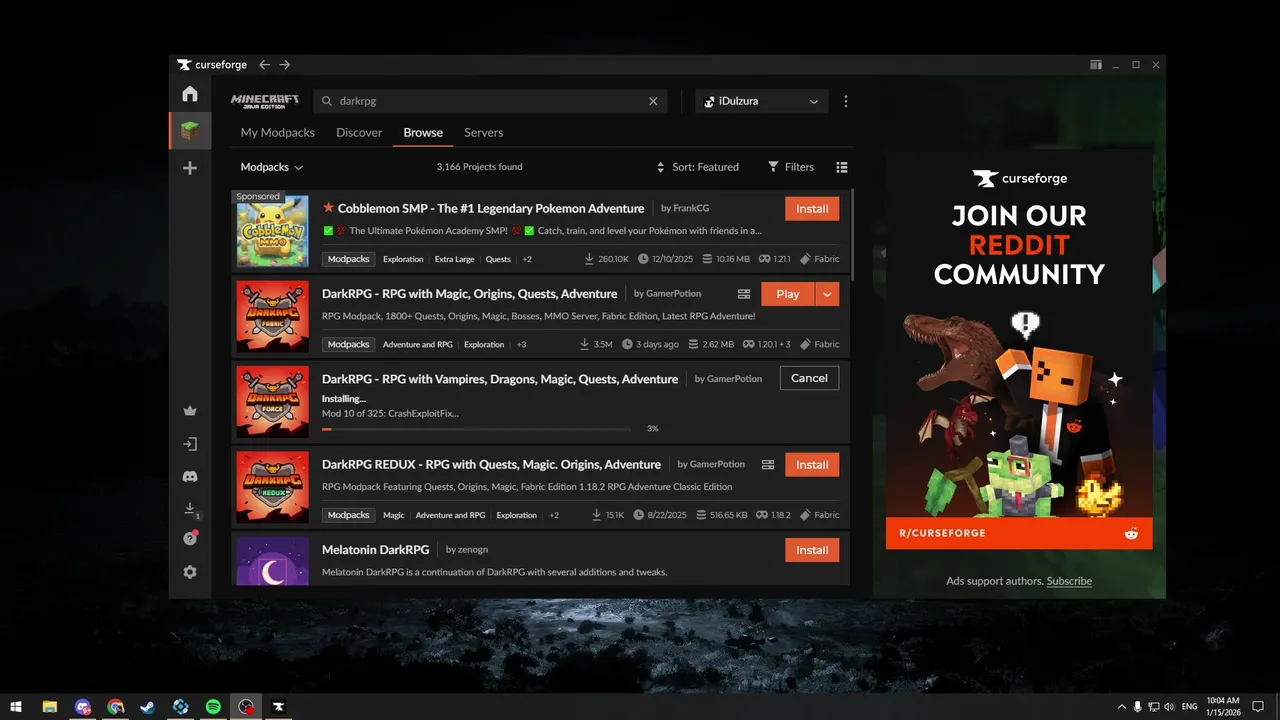Open the iDulzura profile dropdown
This screenshot has height=720, width=1280.
click(762, 101)
